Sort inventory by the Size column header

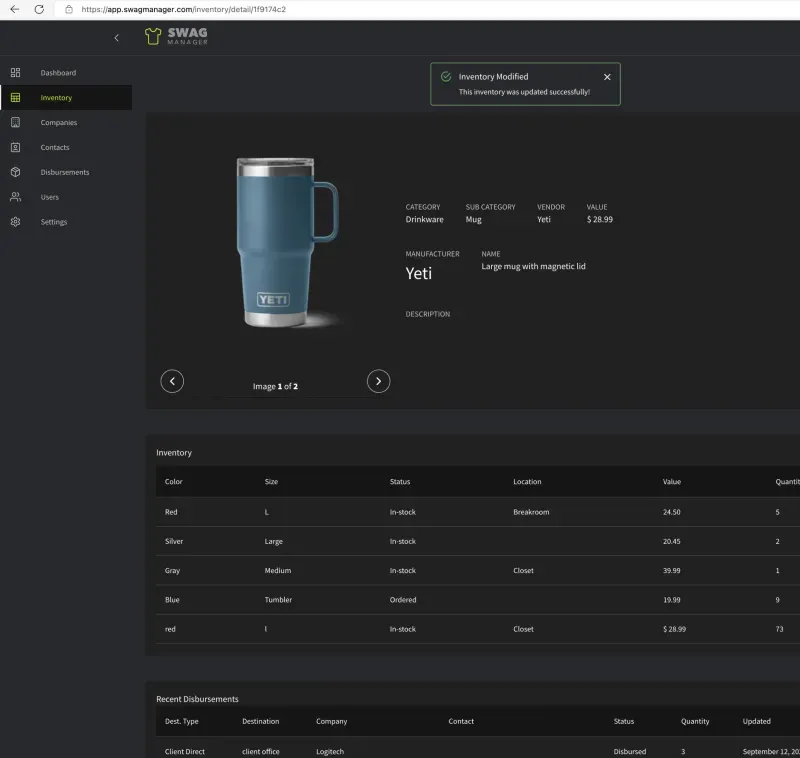[271, 482]
